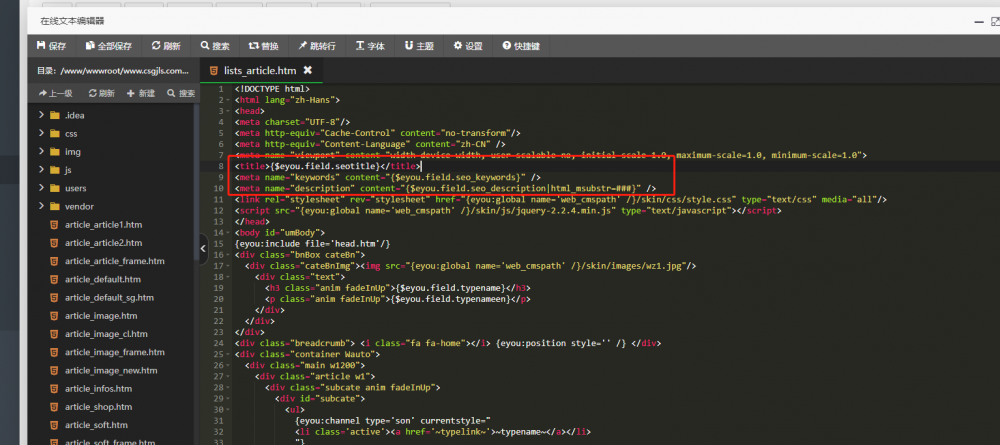The image size is (1000, 445).
Task: Click the 保存 save toolbar button
Action: (x=52, y=46)
